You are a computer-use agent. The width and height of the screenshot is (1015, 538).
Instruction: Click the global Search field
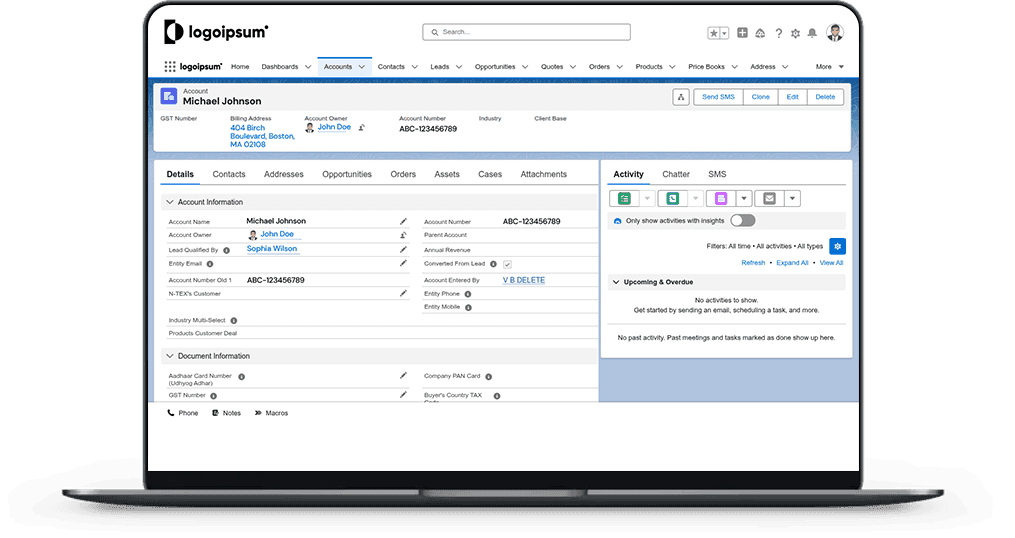point(526,32)
